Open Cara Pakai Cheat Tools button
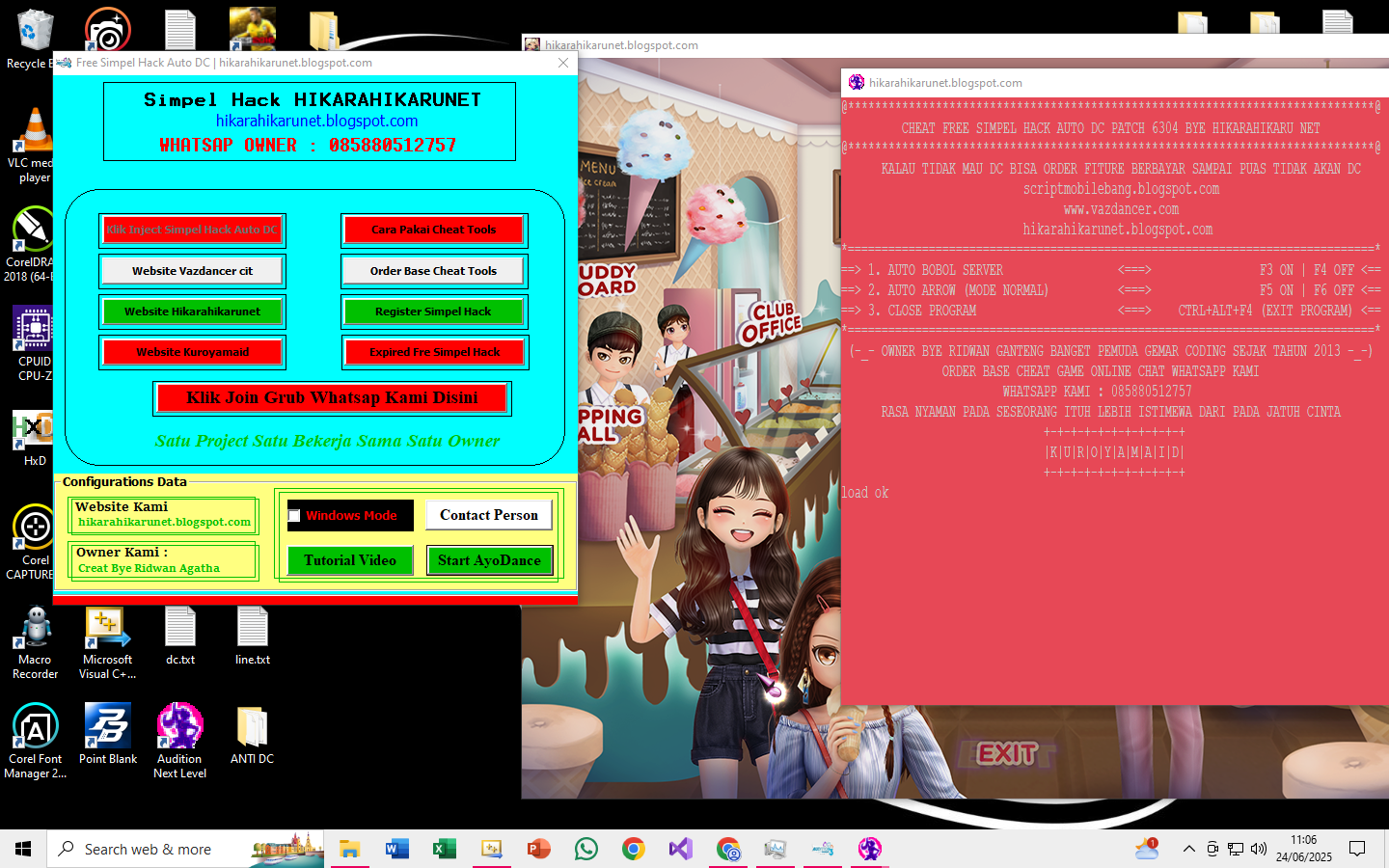 tap(434, 230)
